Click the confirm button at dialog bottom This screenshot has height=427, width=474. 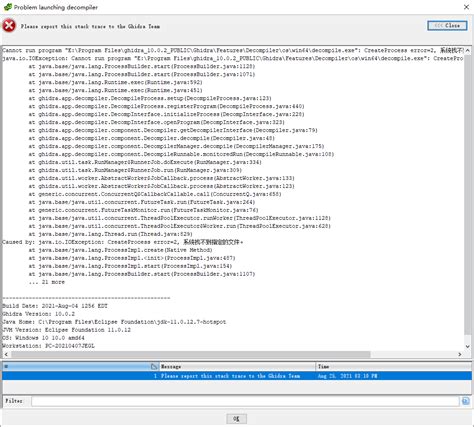click(x=236, y=419)
